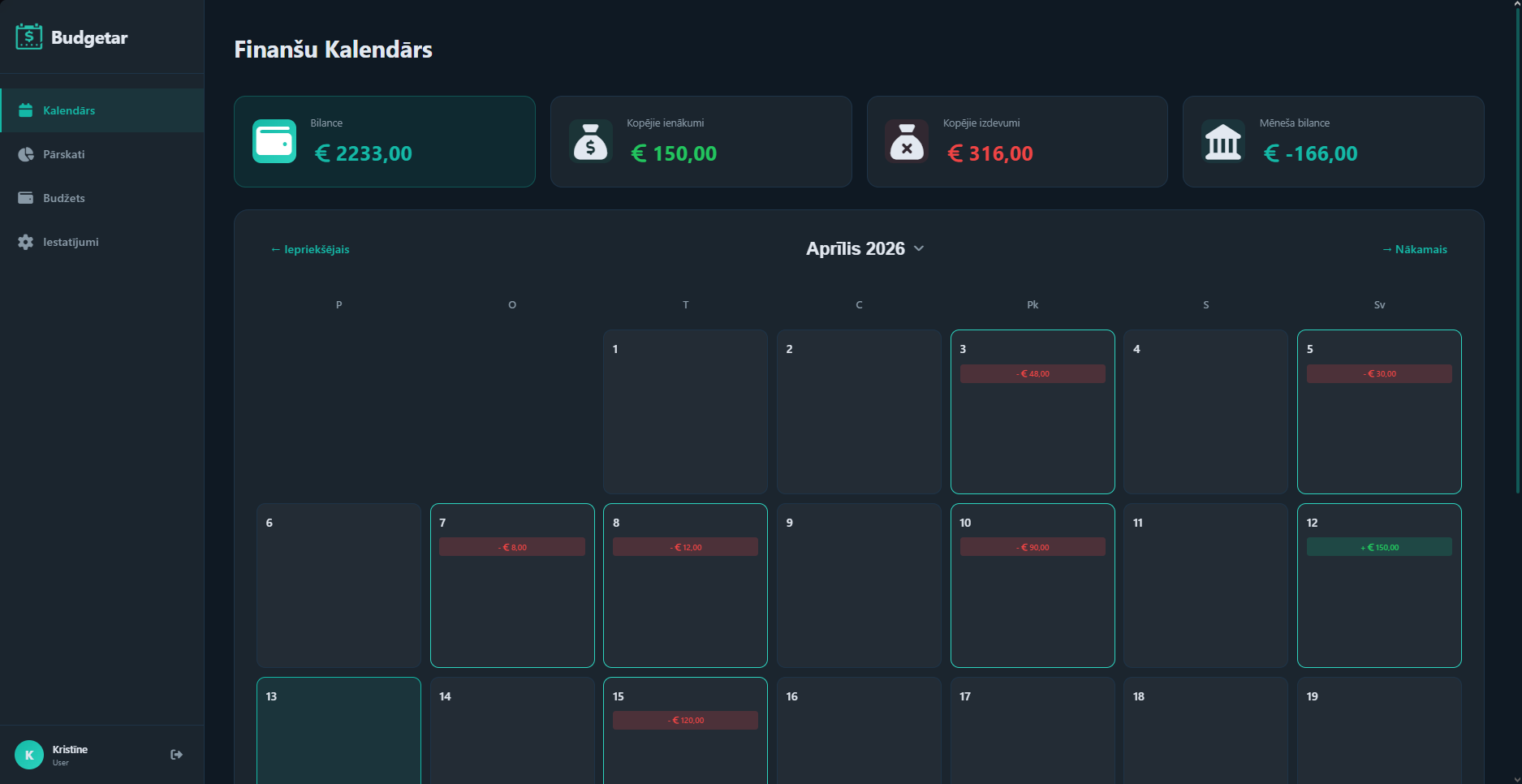The image size is (1522, 784).
Task: Click the - € 48,00 expense entry
Action: pyautogui.click(x=1033, y=373)
